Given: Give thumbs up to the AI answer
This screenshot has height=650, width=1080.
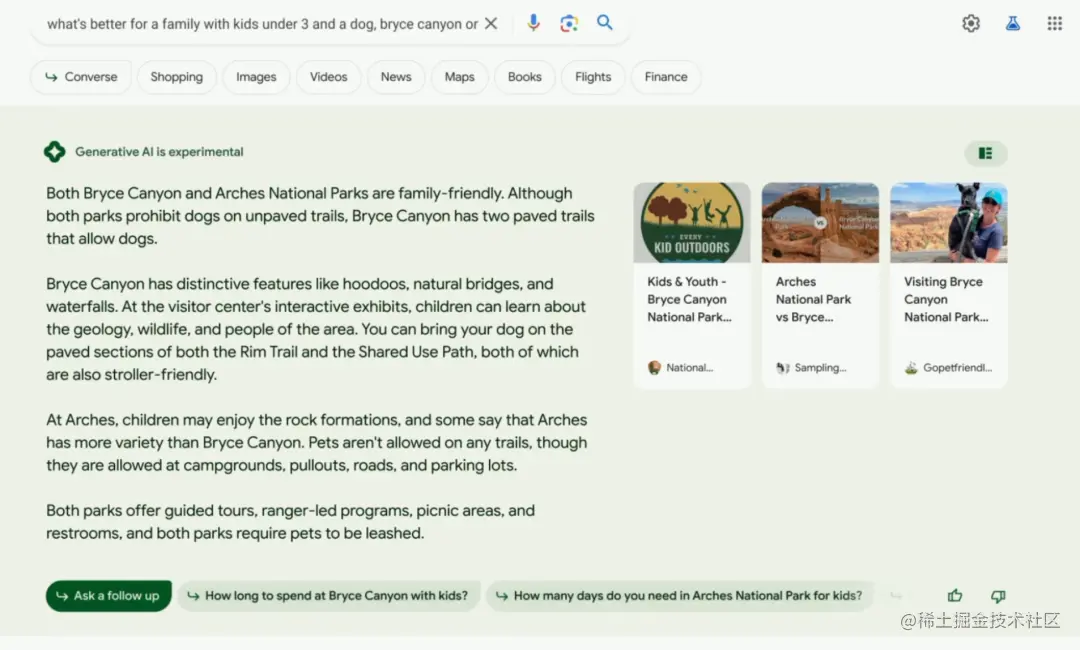Looking at the screenshot, I should [955, 596].
